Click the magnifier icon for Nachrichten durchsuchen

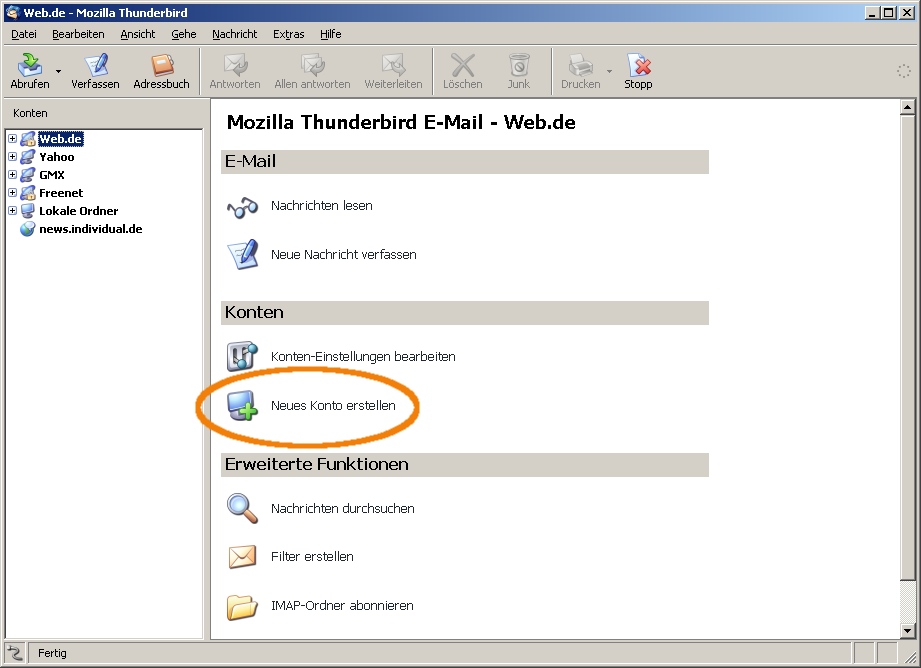(x=243, y=509)
